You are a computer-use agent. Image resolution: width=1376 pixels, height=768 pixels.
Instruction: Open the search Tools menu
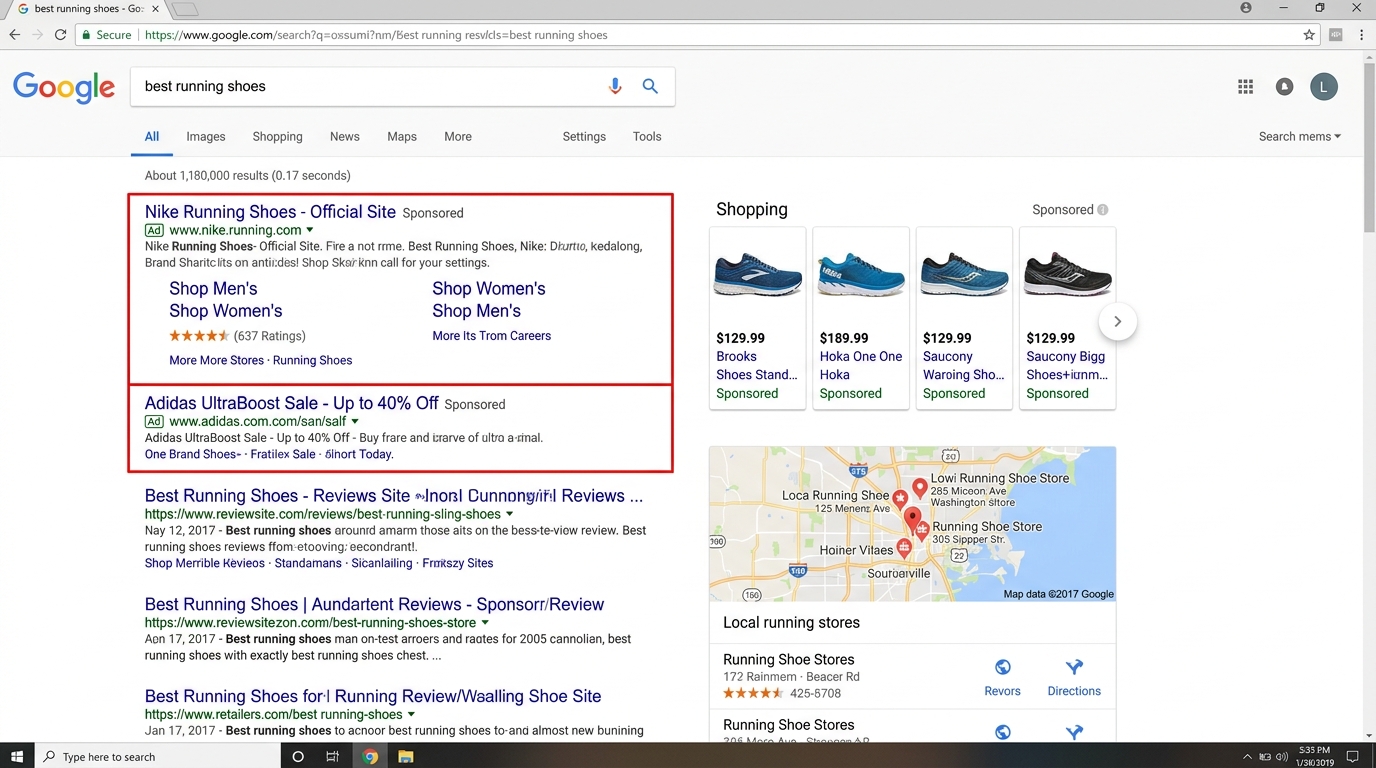[647, 136]
